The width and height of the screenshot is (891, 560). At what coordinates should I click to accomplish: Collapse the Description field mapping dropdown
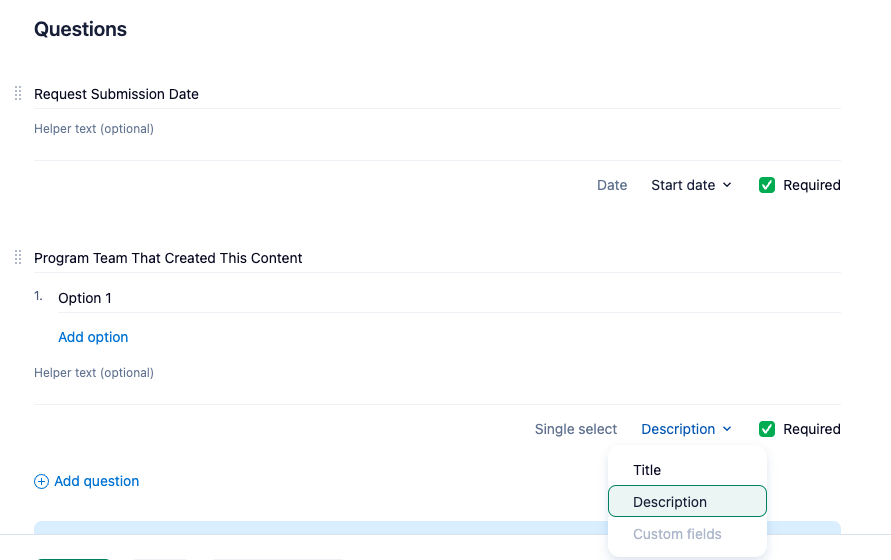tap(686, 429)
